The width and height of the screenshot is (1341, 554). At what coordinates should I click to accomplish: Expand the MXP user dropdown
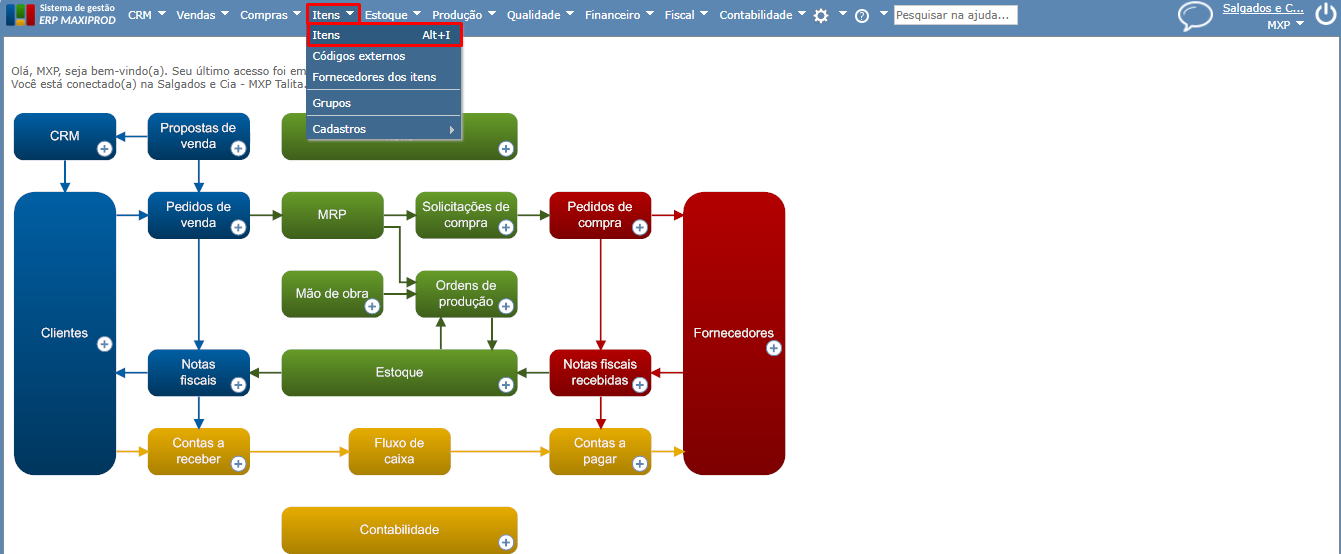point(1285,25)
